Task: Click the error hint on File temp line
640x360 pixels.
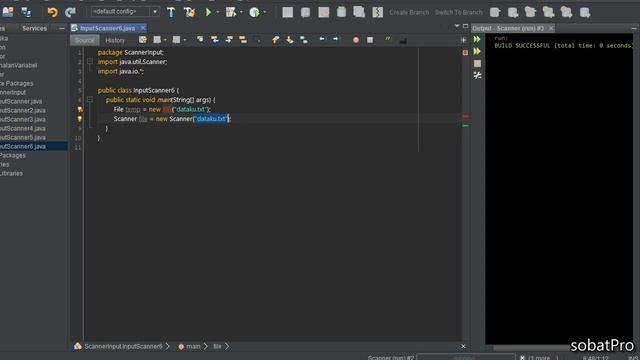Action: 80,109
